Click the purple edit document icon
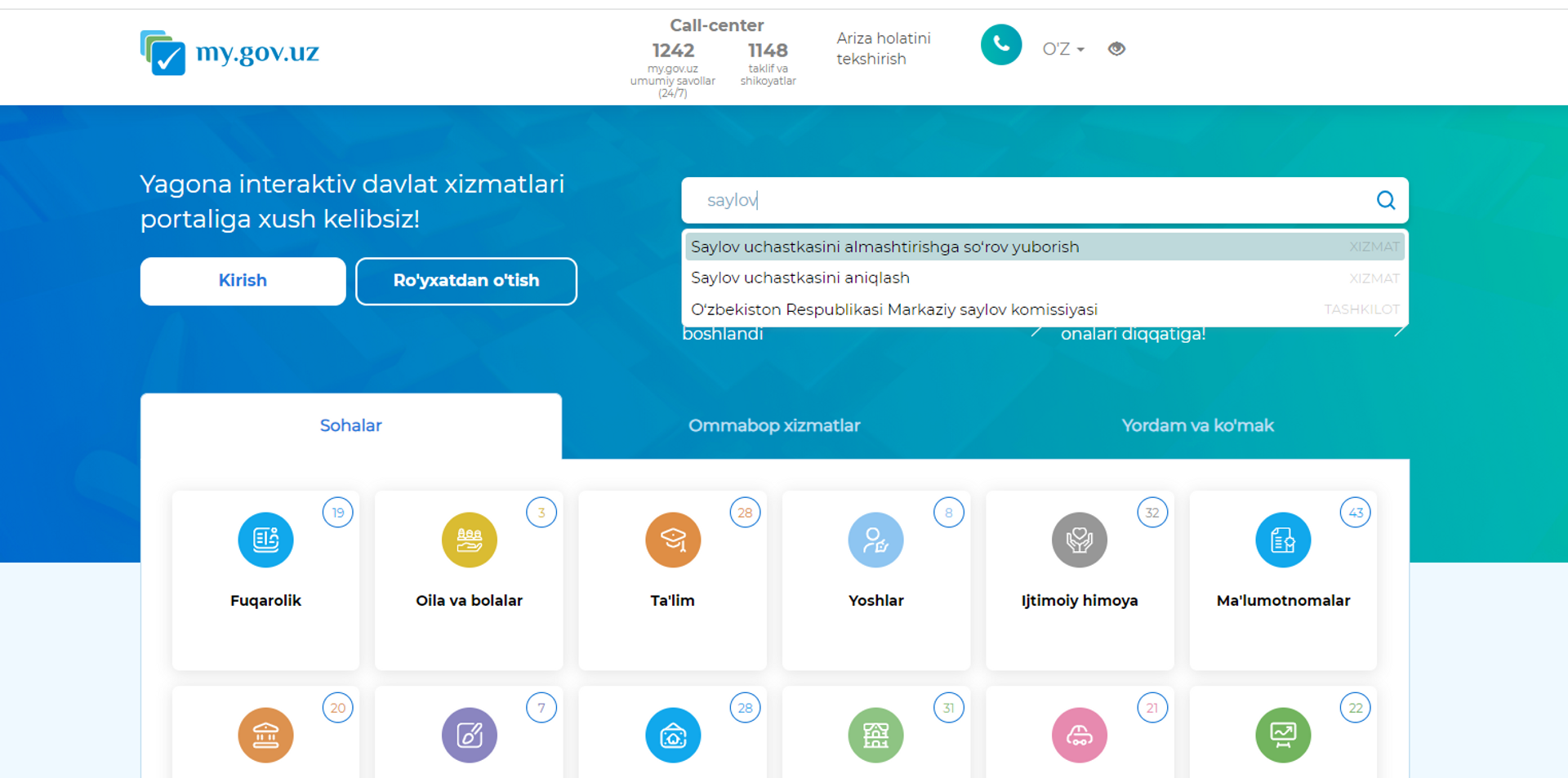 tap(469, 735)
